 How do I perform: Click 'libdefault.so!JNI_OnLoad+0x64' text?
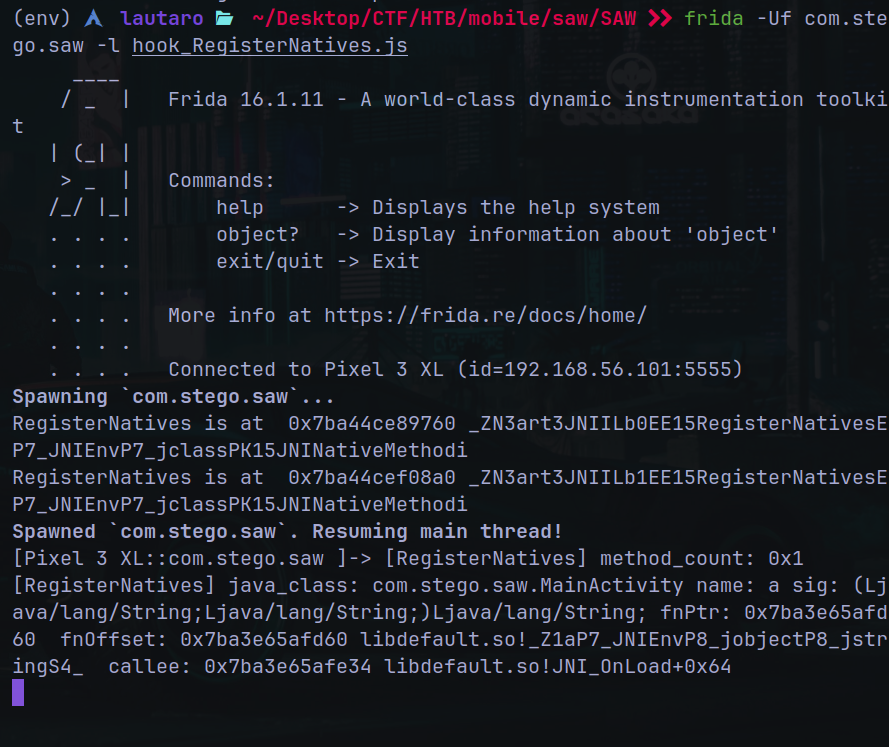(557, 667)
